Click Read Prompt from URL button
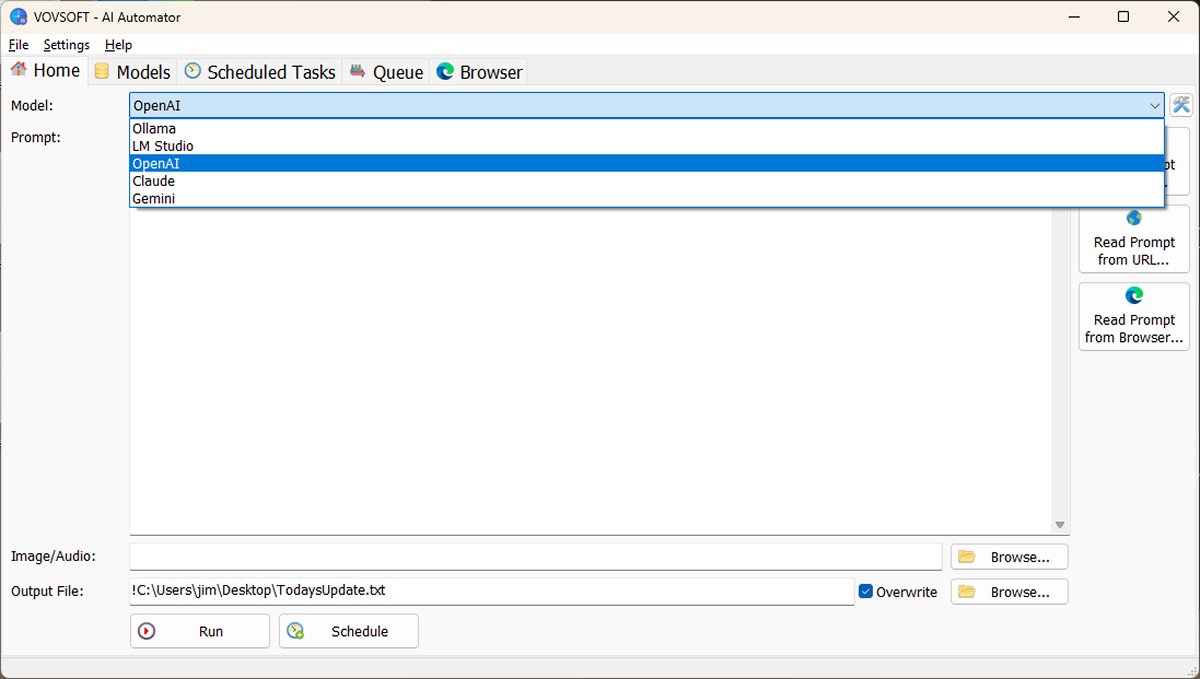 pos(1134,239)
